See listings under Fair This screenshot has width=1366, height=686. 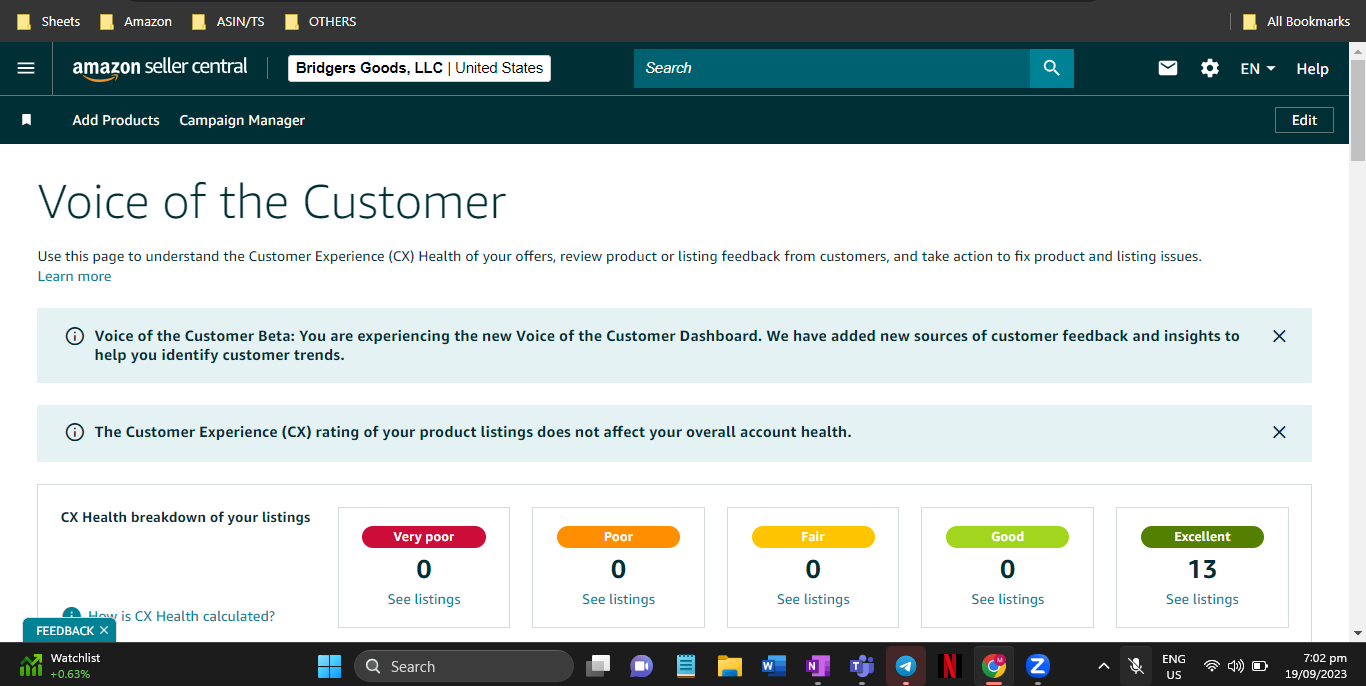point(813,599)
